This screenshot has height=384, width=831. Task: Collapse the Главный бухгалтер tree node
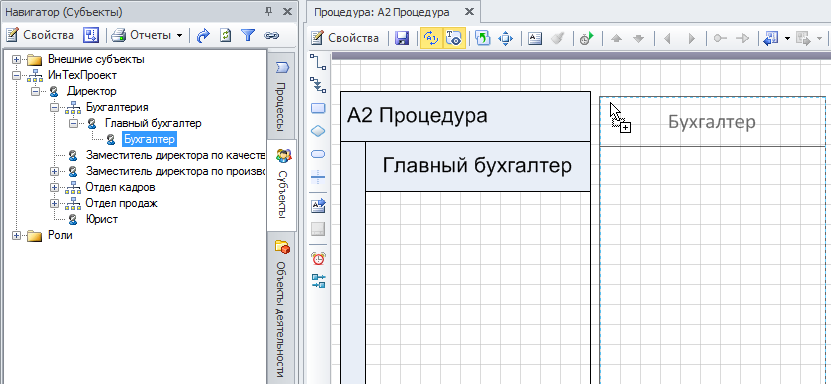pos(73,123)
